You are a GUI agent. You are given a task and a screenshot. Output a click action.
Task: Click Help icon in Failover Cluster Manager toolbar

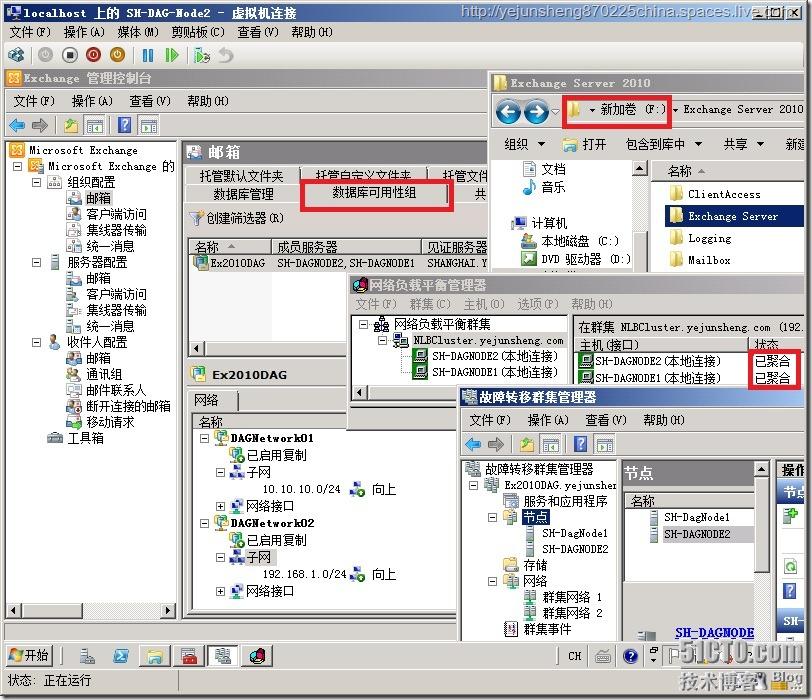point(581,444)
